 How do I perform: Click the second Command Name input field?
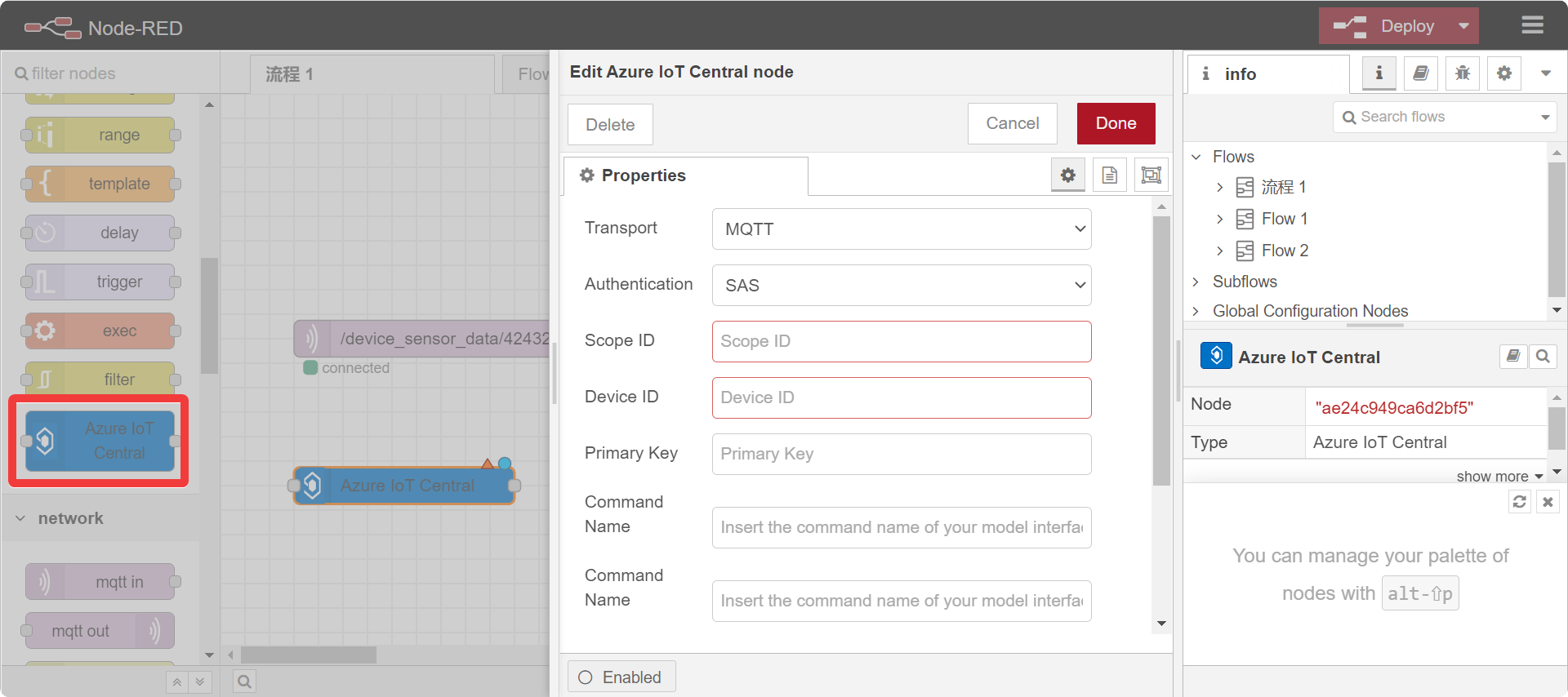(x=902, y=601)
